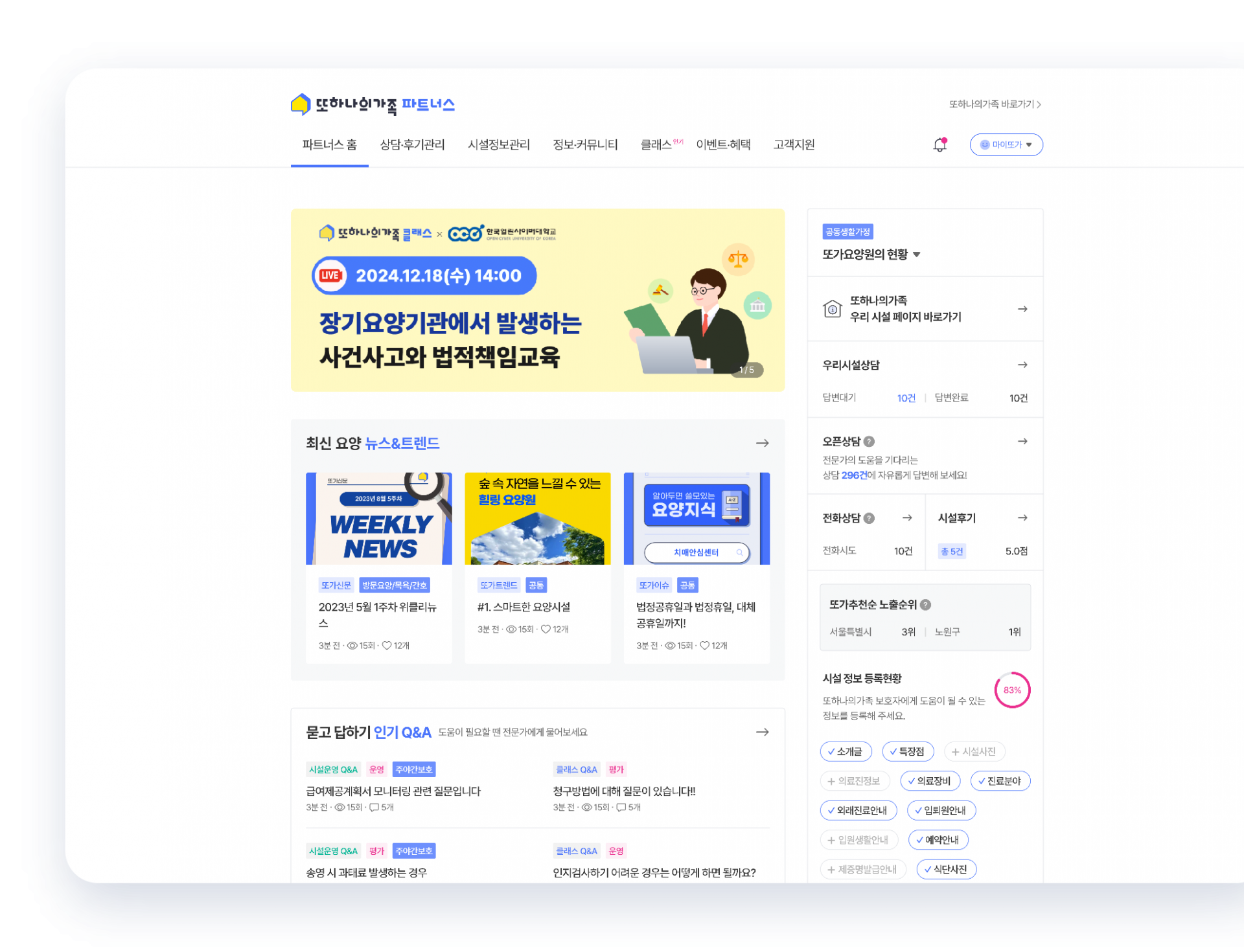
Task: Open article 법정공휴일과 법정휴일, 대체 공휴일까지!
Action: [696, 615]
